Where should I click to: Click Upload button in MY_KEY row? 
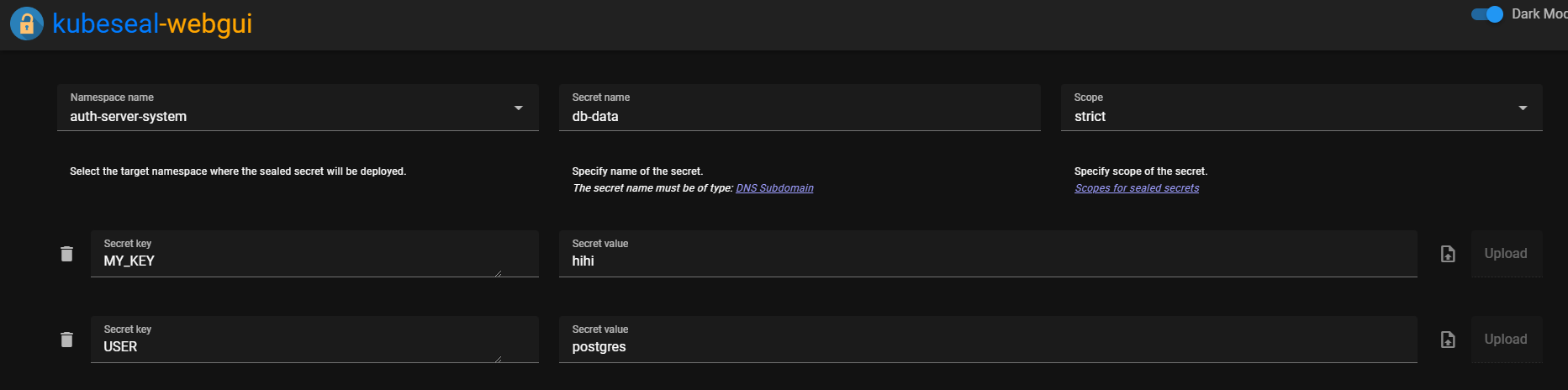tap(1506, 254)
